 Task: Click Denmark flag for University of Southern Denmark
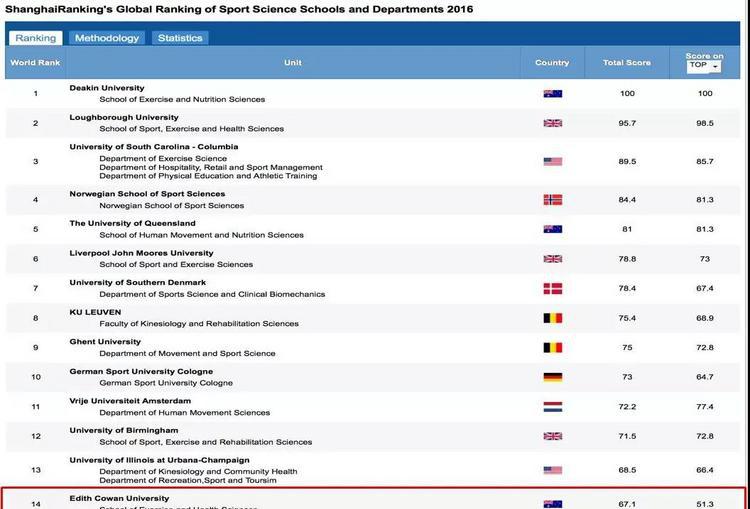pos(552,288)
